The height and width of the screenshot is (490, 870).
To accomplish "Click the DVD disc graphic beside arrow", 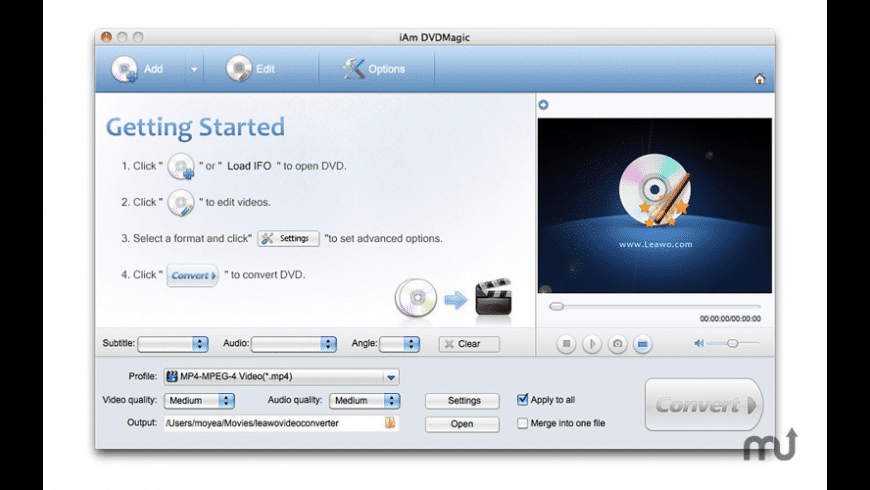I will (416, 298).
